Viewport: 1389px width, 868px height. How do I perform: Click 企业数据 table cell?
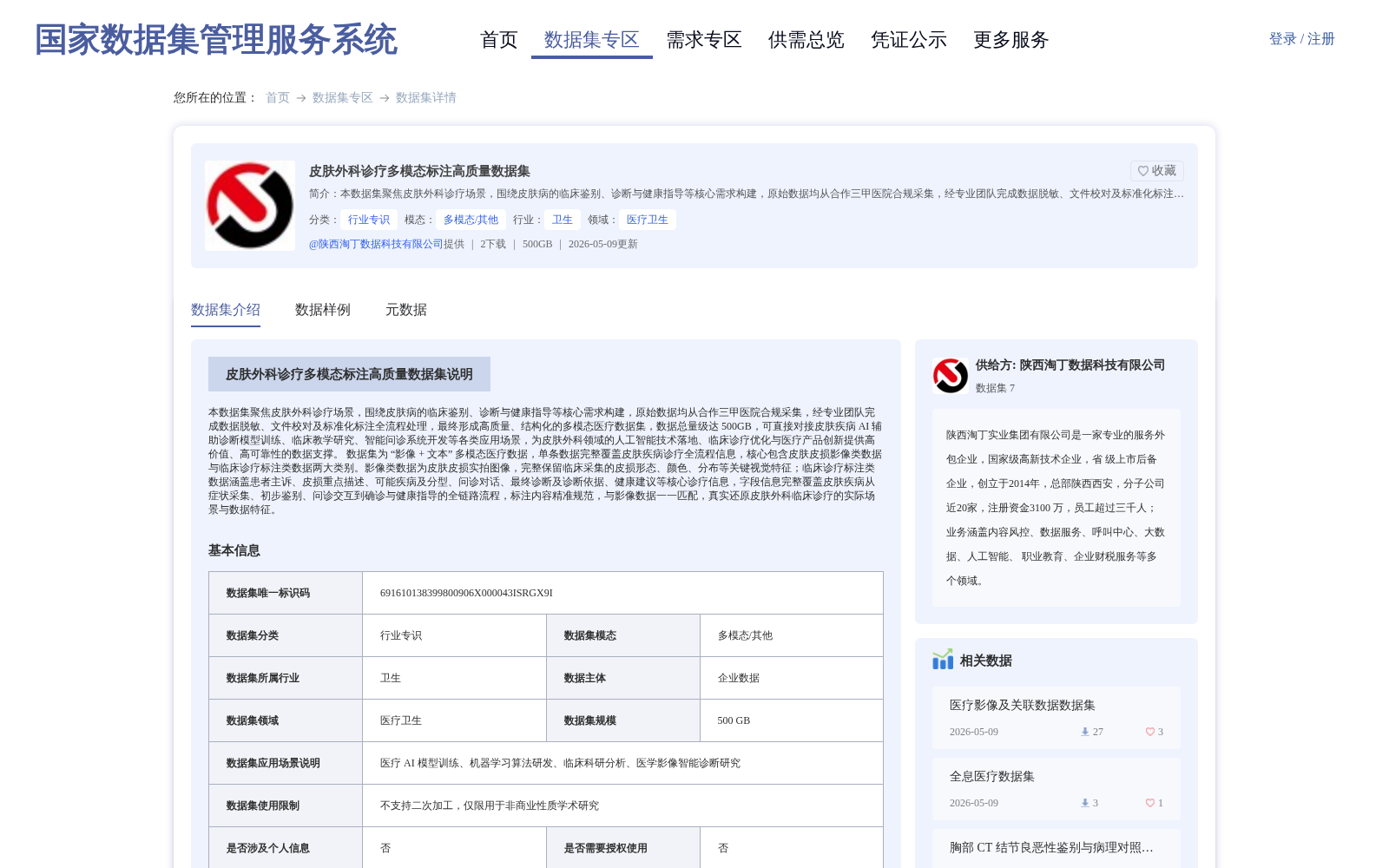click(x=792, y=678)
